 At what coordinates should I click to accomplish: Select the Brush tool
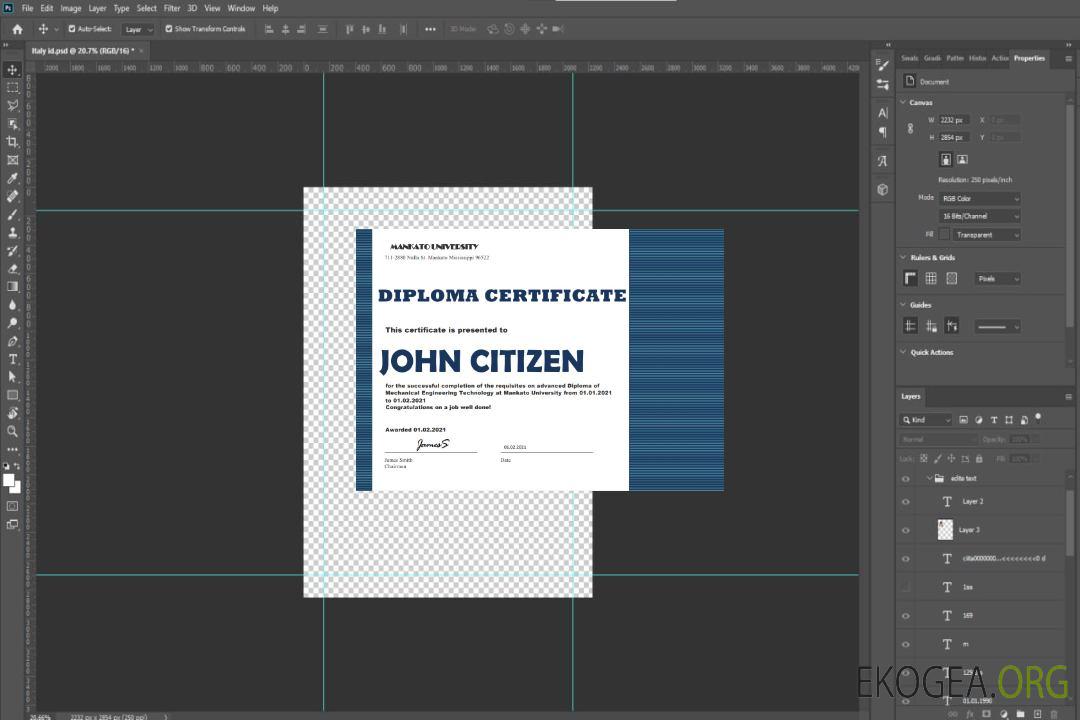[12, 214]
